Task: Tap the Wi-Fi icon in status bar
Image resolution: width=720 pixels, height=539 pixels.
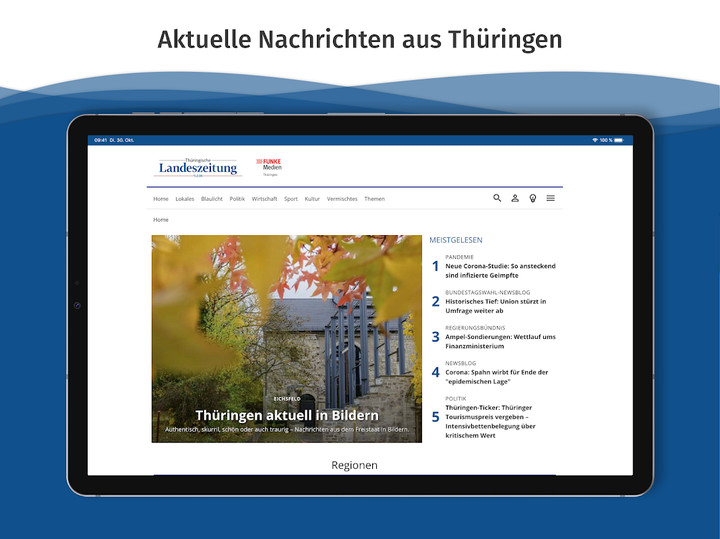Action: [x=594, y=140]
